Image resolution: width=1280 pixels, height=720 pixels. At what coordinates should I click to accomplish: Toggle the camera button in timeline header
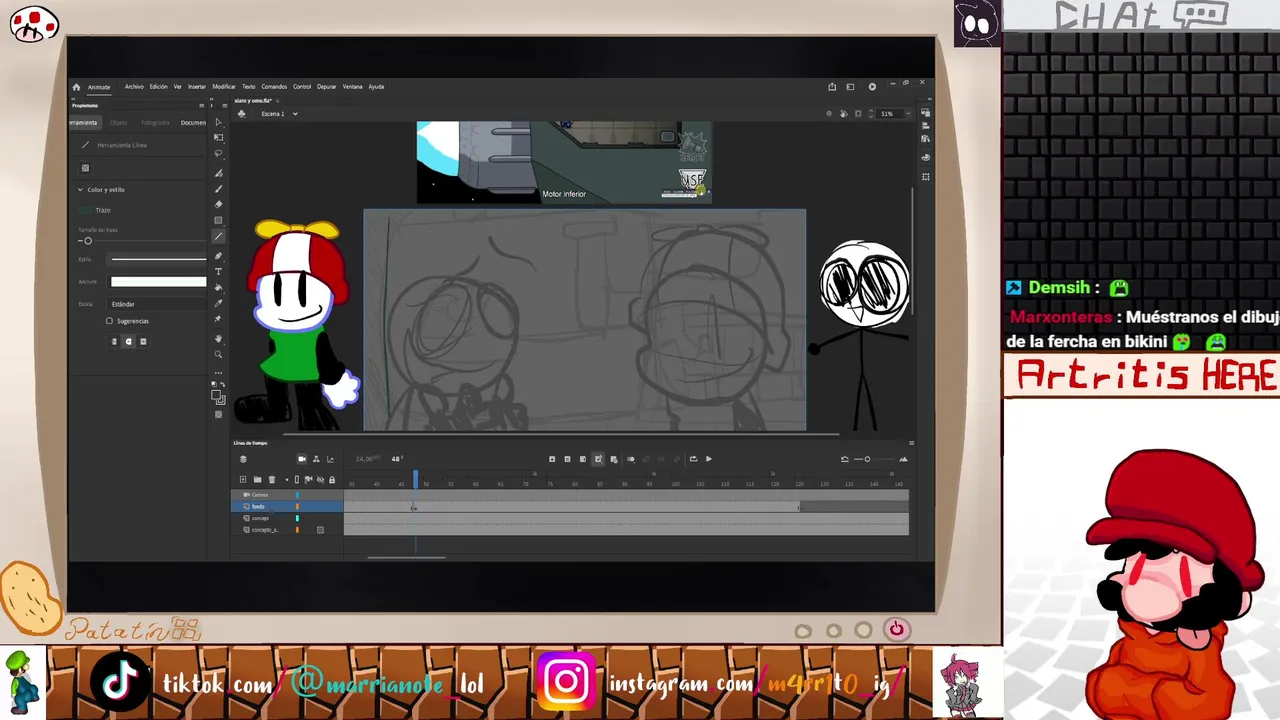coord(302,459)
